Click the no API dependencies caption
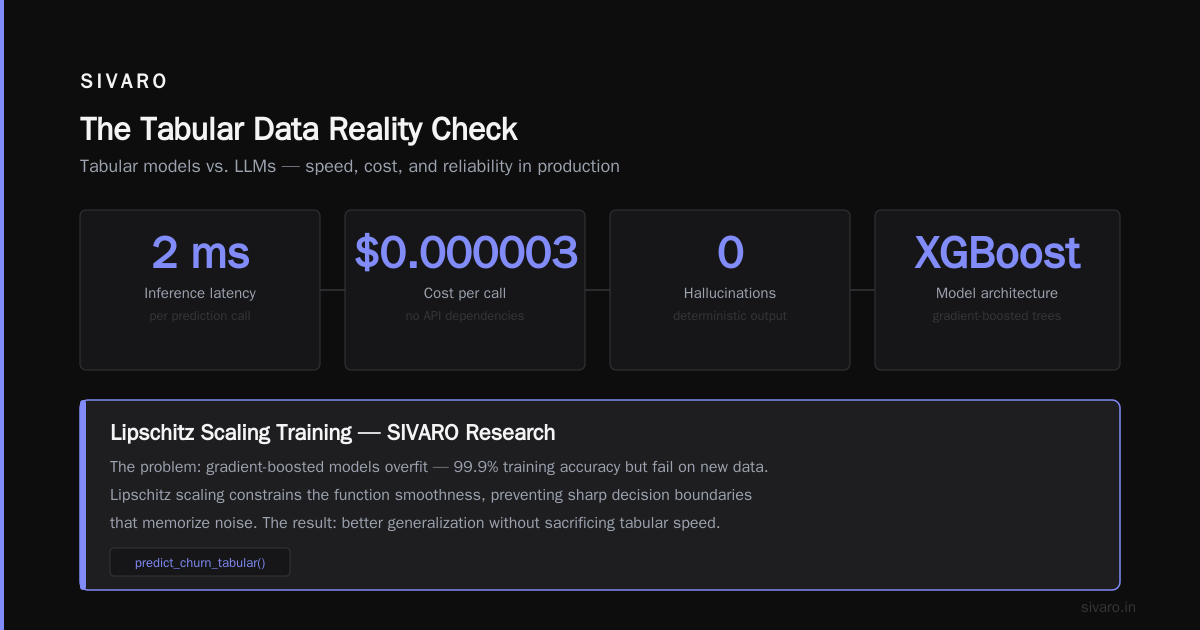The height and width of the screenshot is (630, 1200). (465, 316)
